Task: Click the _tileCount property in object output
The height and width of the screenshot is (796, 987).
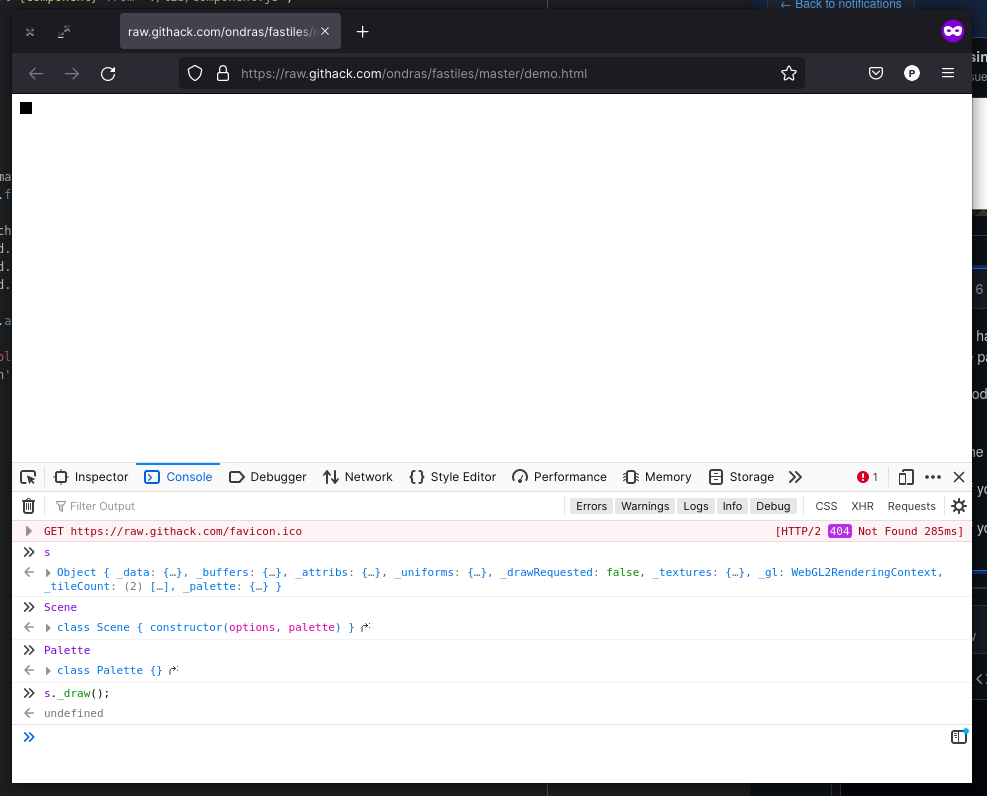Action: click(x=77, y=586)
